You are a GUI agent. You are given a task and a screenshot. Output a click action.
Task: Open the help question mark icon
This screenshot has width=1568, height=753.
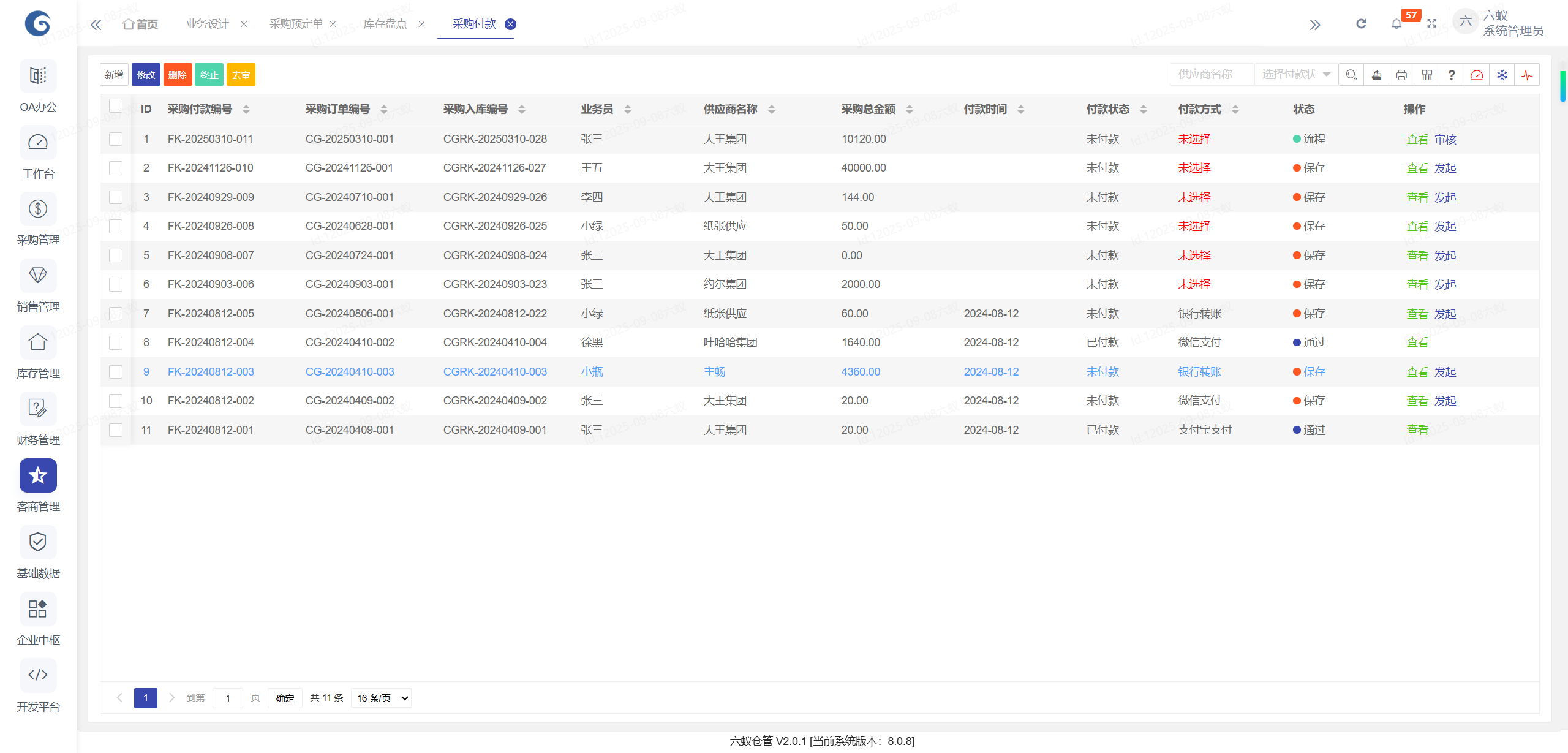[x=1452, y=75]
